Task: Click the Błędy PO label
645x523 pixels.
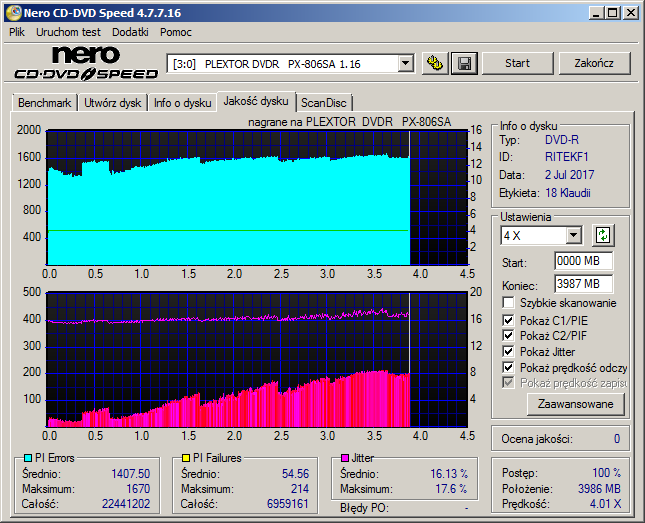Action: pos(364,508)
